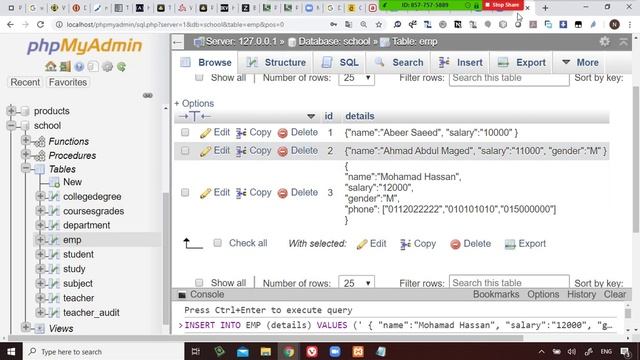The height and width of the screenshot is (360, 640).
Task: Click Windows taskbar search box
Action: [x=104, y=351]
